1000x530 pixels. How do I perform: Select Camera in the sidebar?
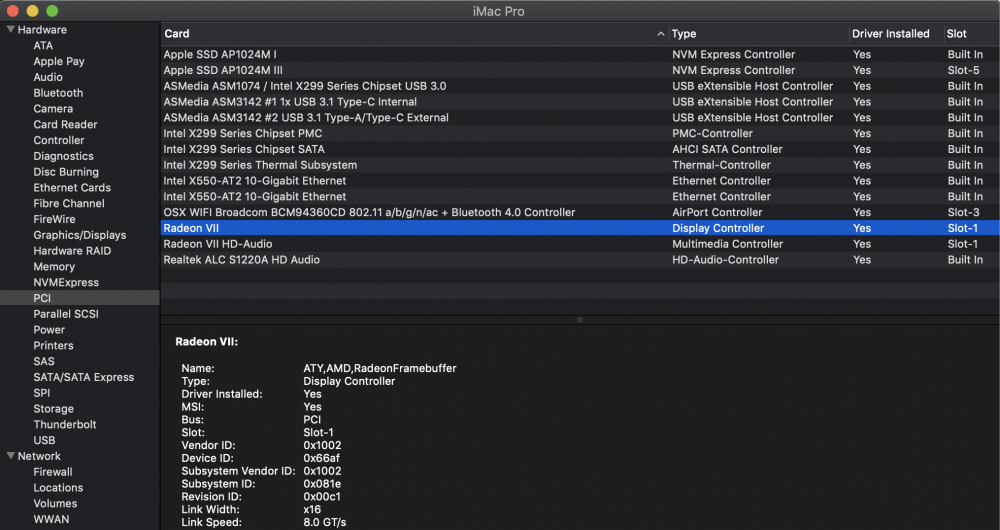[x=53, y=108]
